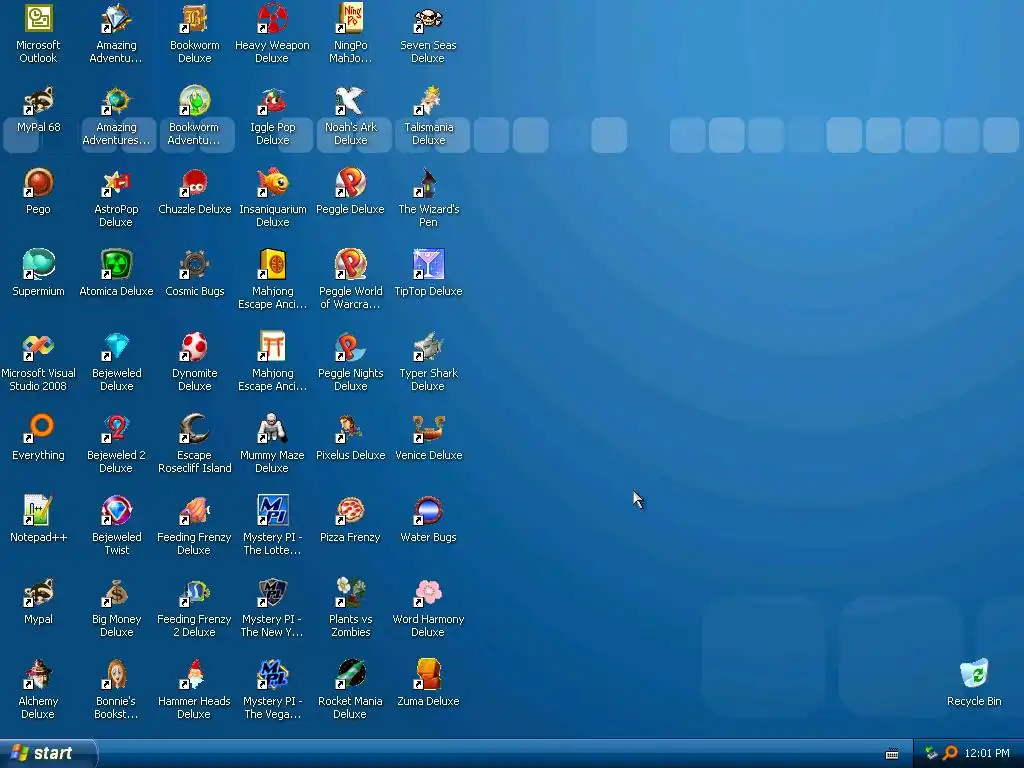
Task: Click the Everything search icon
Action: point(38,428)
